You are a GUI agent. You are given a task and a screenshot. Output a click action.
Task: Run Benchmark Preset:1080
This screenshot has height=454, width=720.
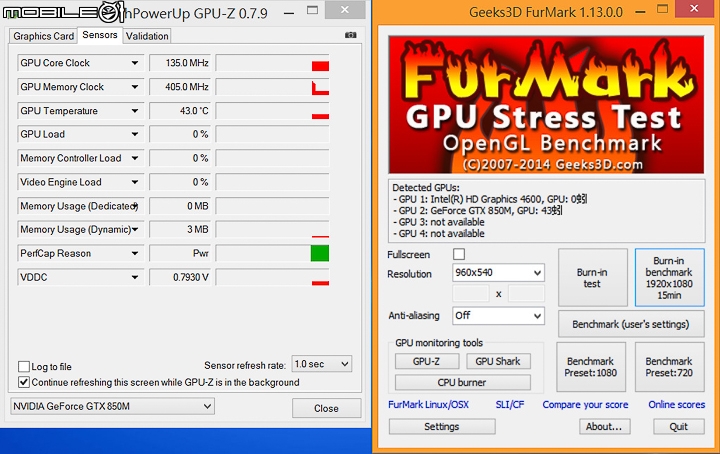(x=591, y=367)
